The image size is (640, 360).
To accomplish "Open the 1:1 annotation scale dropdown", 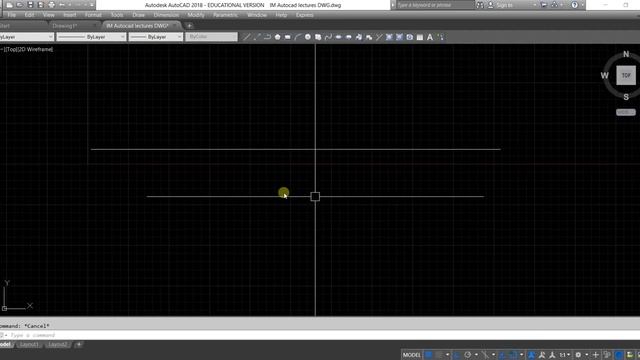I will (565, 355).
